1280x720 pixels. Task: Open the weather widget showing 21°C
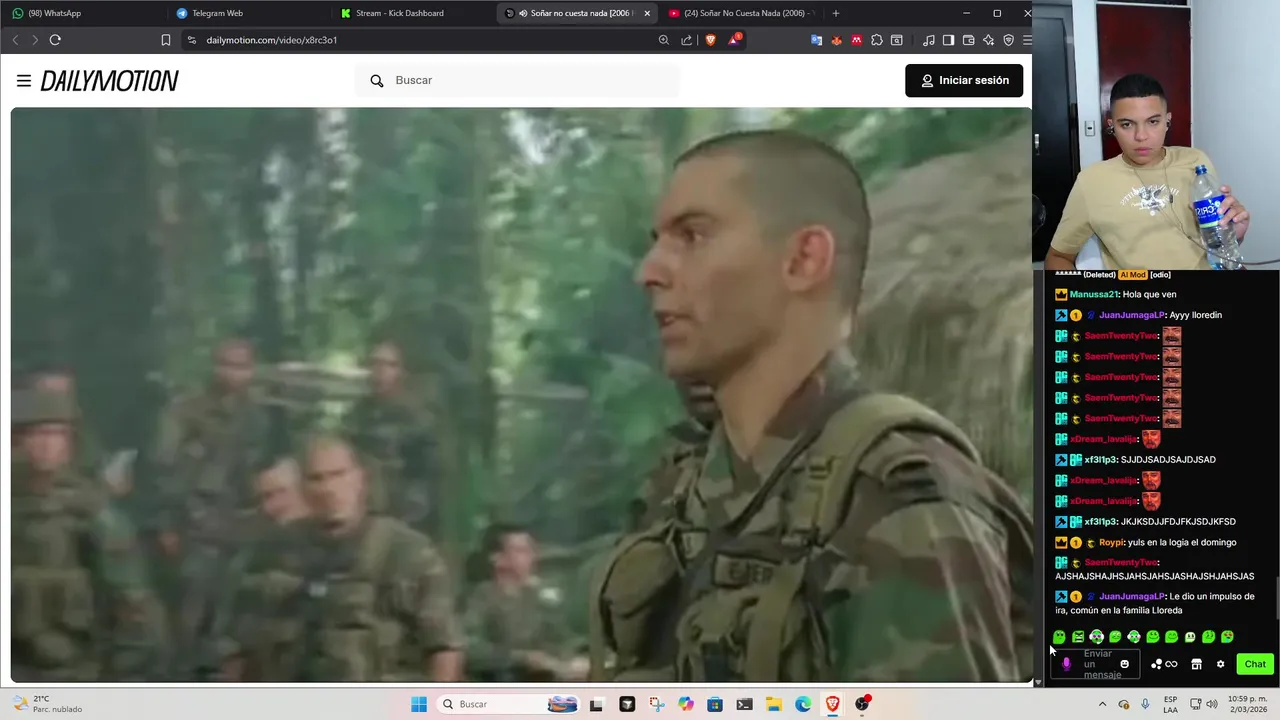click(45, 704)
